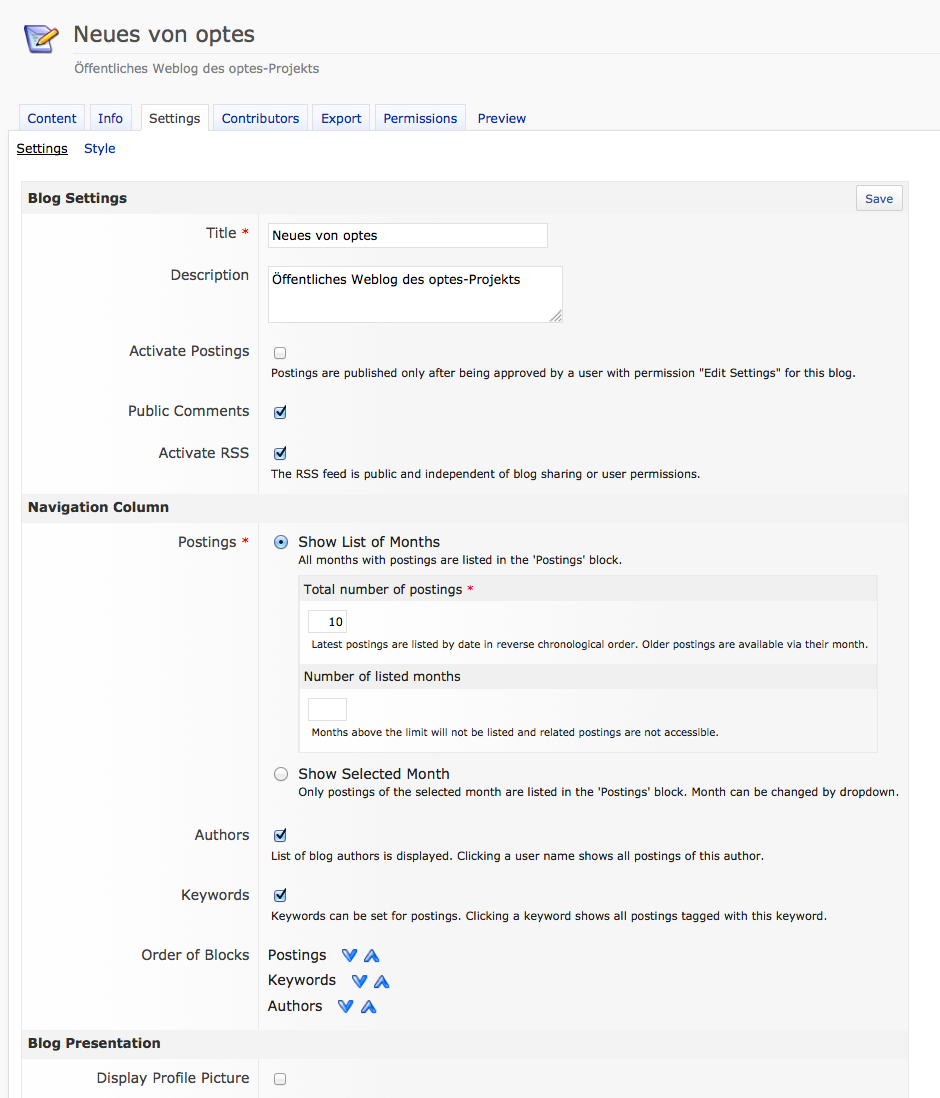Move Postings block up with arrow
This screenshot has height=1098, width=940.
click(x=372, y=956)
